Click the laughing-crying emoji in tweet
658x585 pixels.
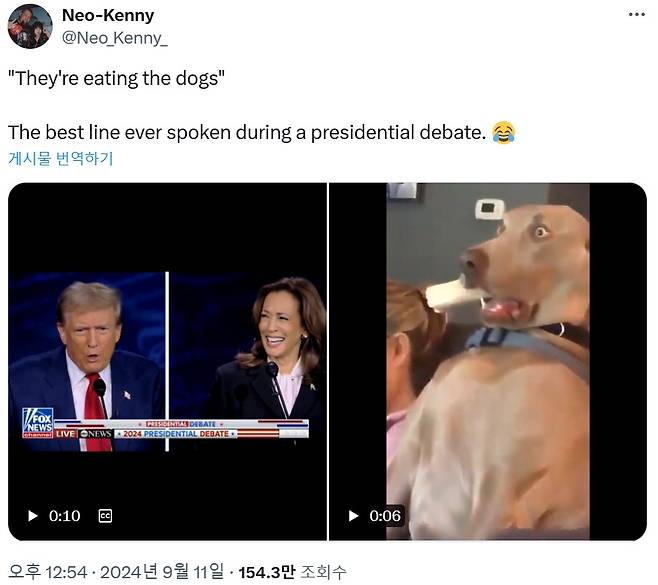coord(504,133)
